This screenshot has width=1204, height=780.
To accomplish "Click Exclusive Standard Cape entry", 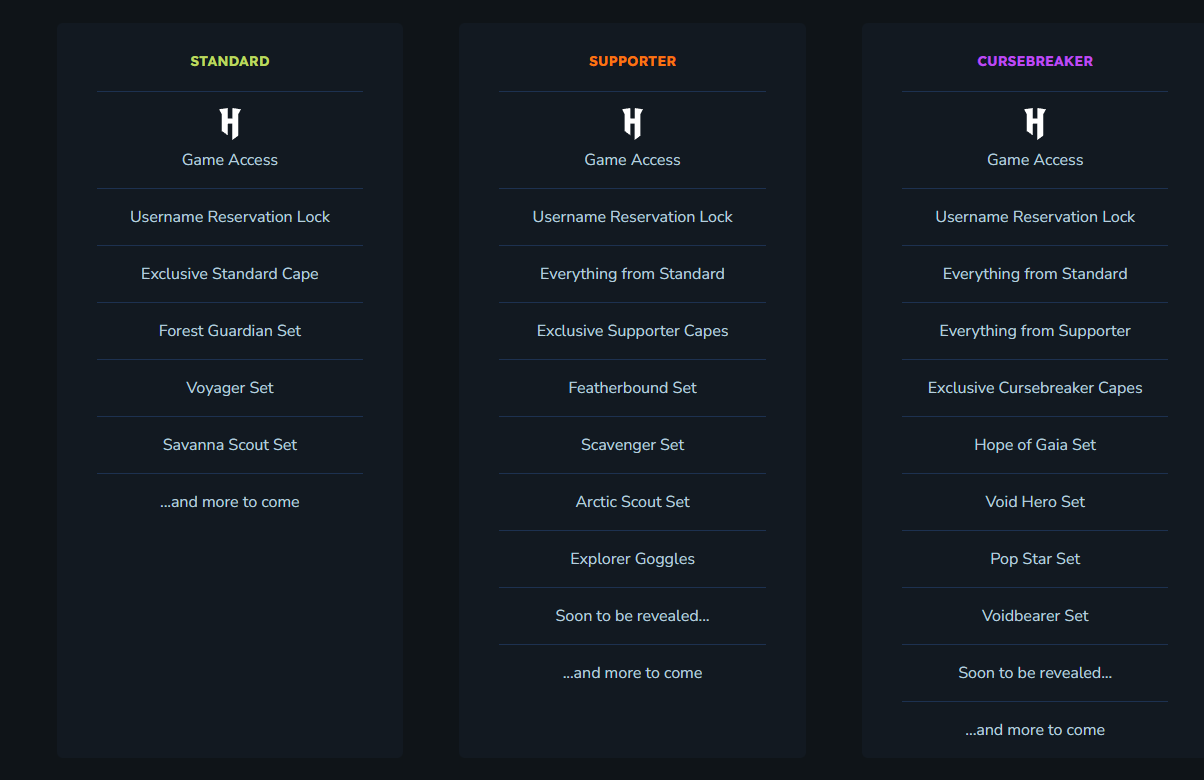I will click(x=230, y=274).
